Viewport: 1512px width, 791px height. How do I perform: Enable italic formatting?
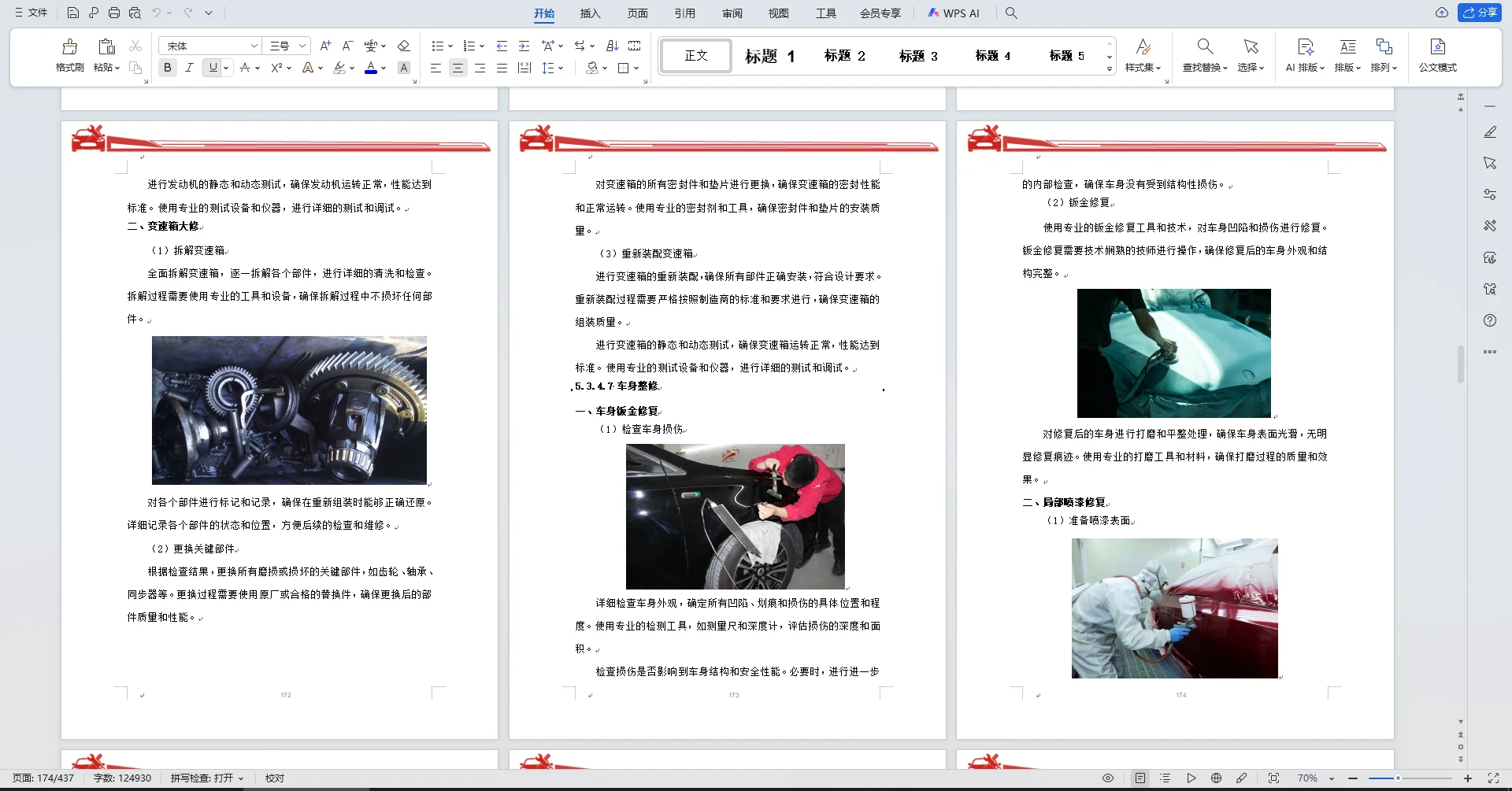pyautogui.click(x=189, y=68)
